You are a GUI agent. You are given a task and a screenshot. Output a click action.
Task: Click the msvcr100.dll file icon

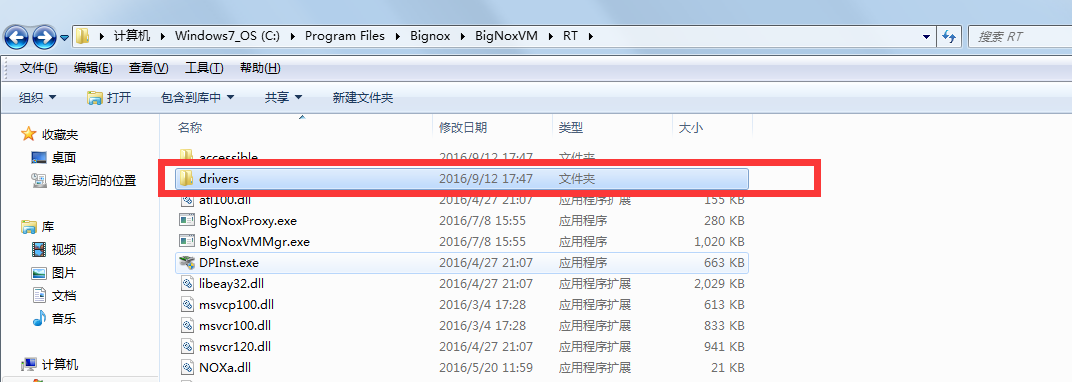tap(187, 325)
